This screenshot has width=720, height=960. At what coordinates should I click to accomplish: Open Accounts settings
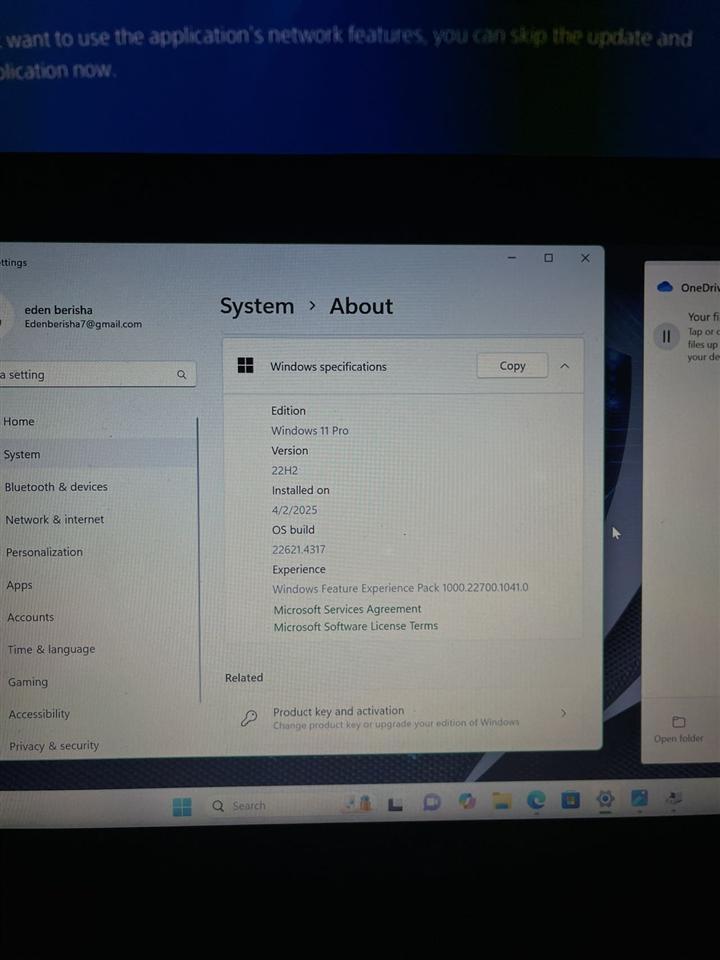point(98,617)
